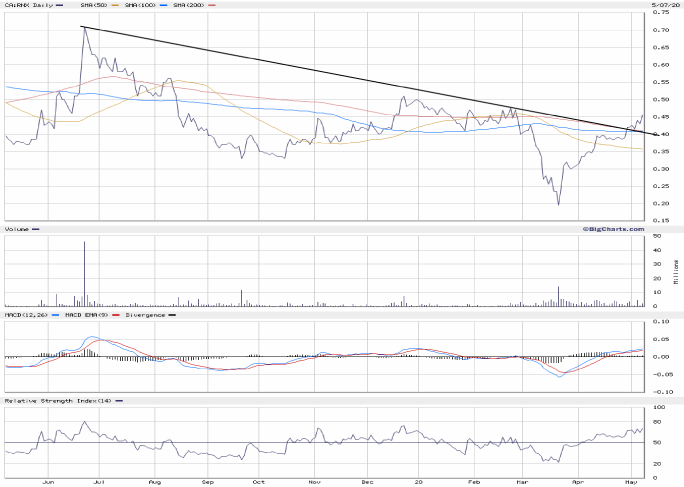Click the 100 RSI axis label
This screenshot has height=487, width=684.
tap(659, 407)
